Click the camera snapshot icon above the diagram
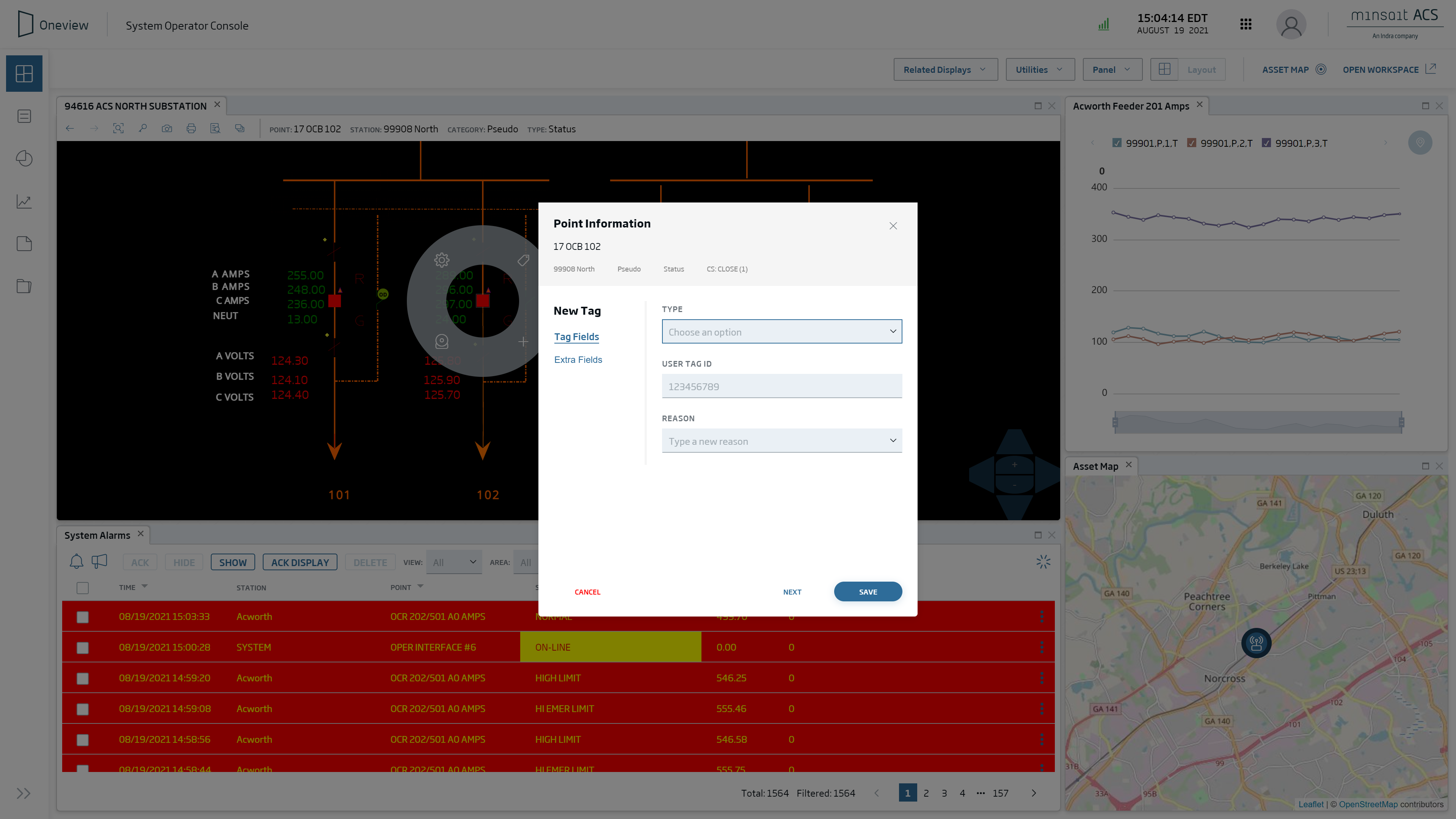The image size is (1456, 819). [x=167, y=128]
